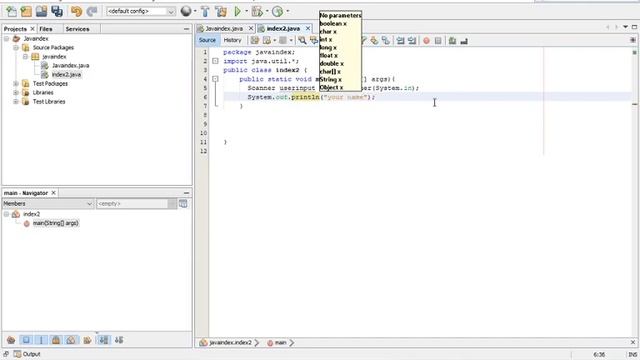Expand the Test Packages node

click(16, 84)
